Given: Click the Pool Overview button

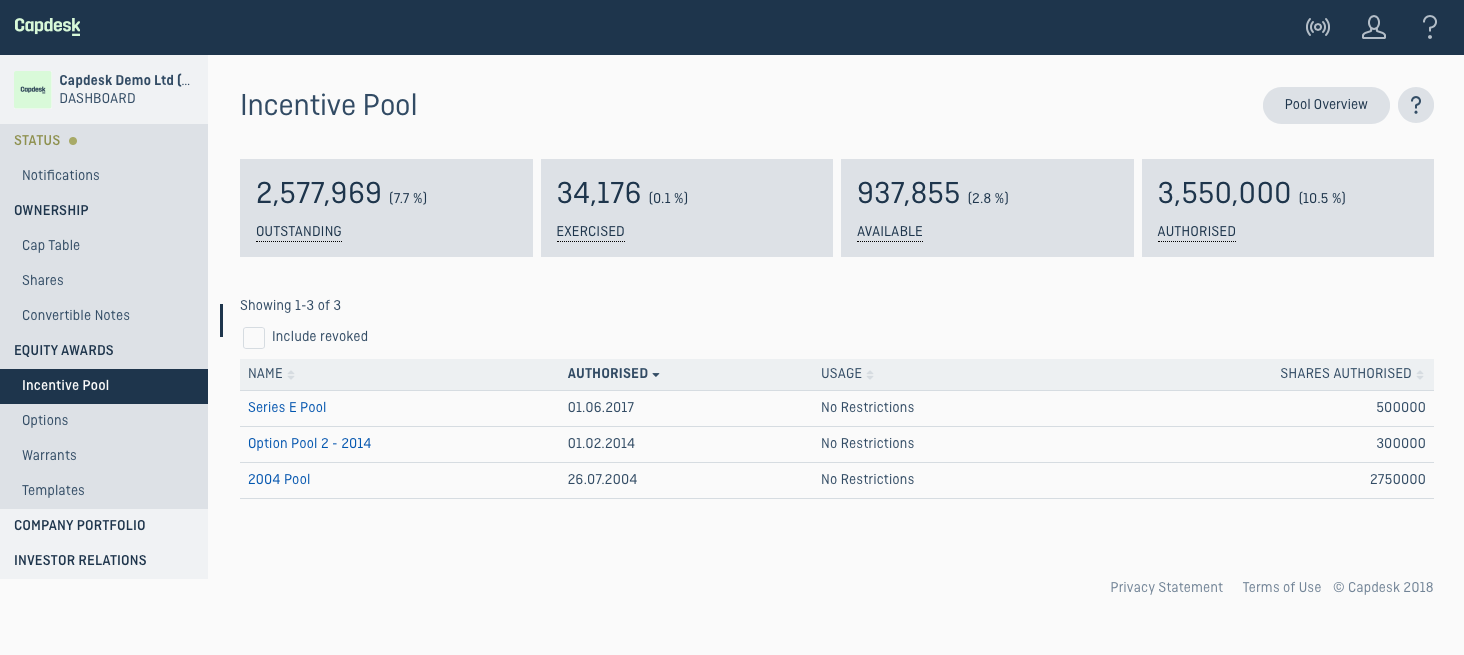Looking at the screenshot, I should tap(1325, 105).
